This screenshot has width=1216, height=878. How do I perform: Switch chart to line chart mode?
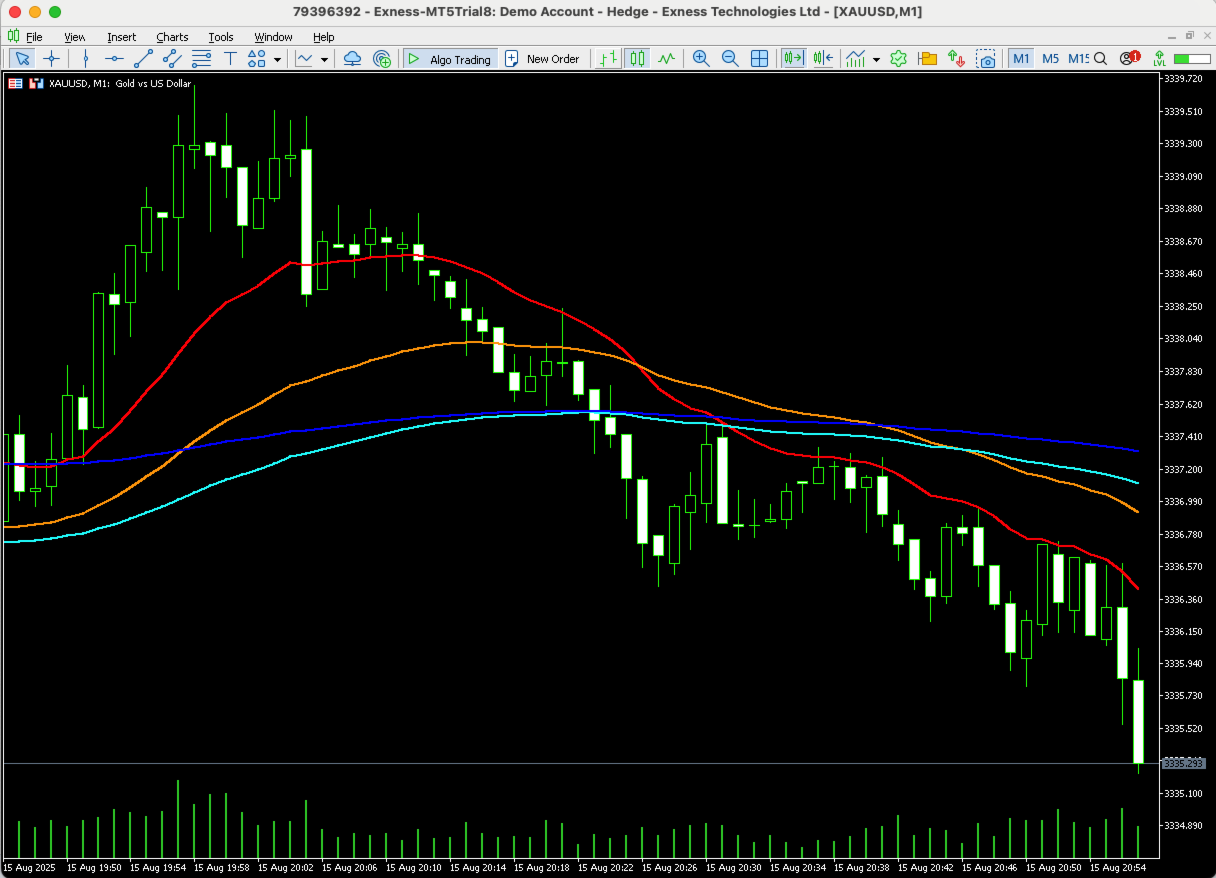(x=666, y=59)
